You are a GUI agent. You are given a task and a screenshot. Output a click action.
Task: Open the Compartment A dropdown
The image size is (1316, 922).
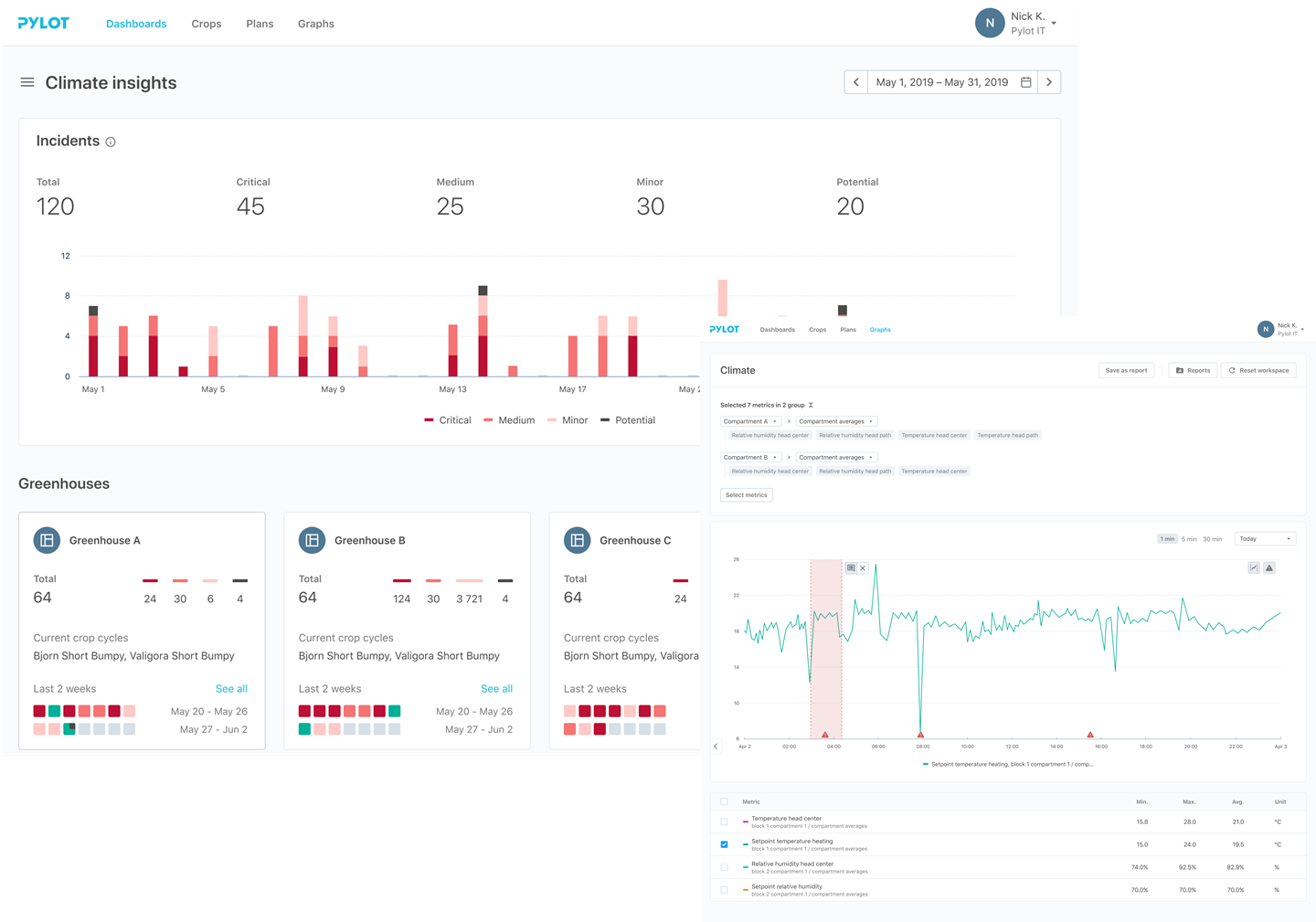tap(750, 421)
